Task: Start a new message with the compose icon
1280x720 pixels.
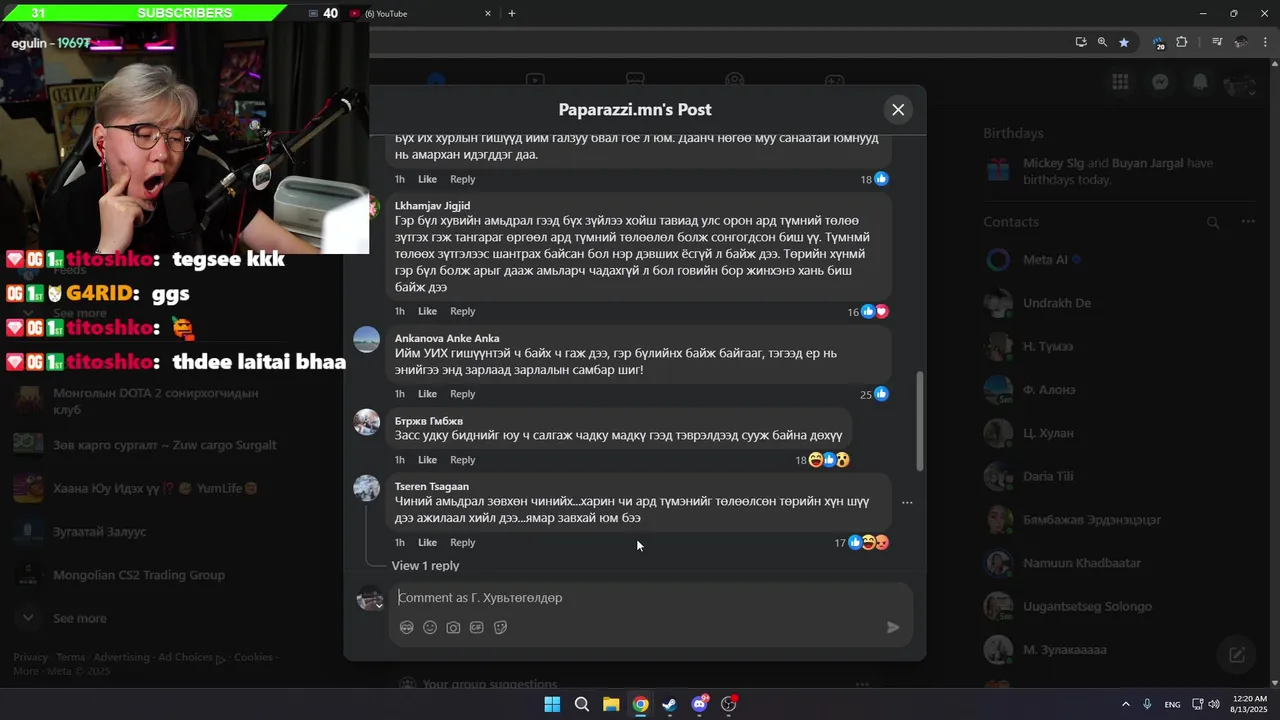Action: click(1237, 655)
